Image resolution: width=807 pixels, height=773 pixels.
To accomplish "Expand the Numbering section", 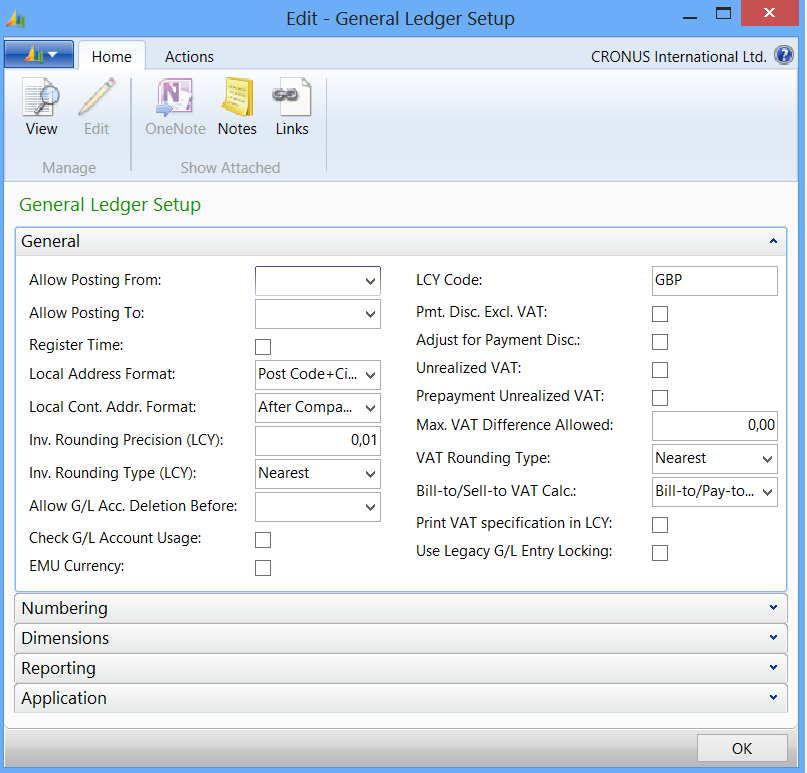I will (x=401, y=608).
